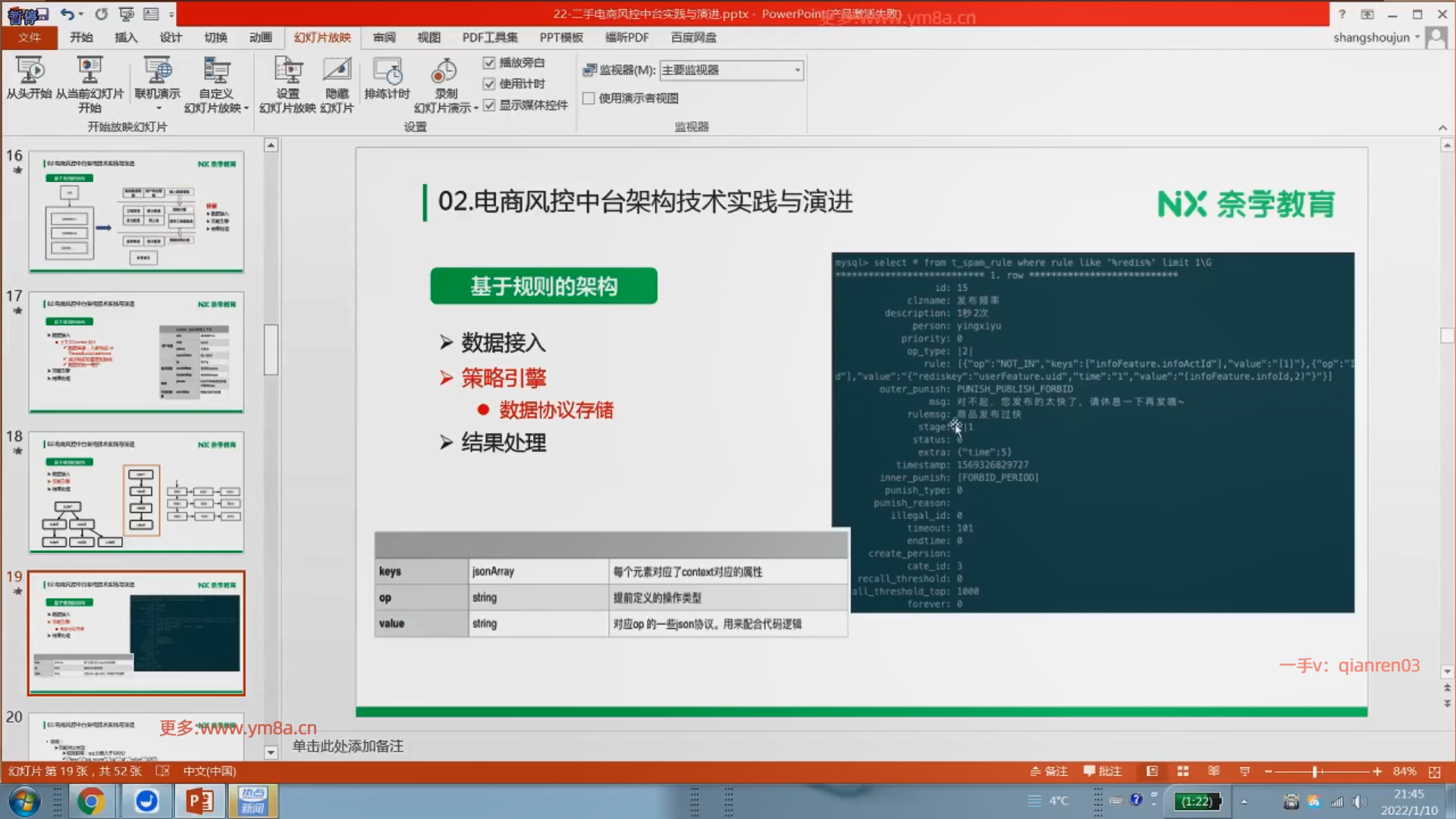Switch to 动画 ribbon tab
1456x819 pixels.
tap(260, 37)
